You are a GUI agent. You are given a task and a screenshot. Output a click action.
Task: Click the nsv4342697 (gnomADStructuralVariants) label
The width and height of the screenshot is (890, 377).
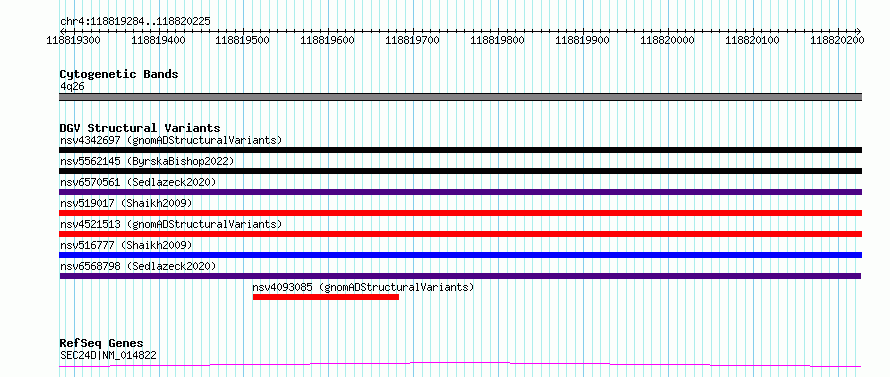171,140
